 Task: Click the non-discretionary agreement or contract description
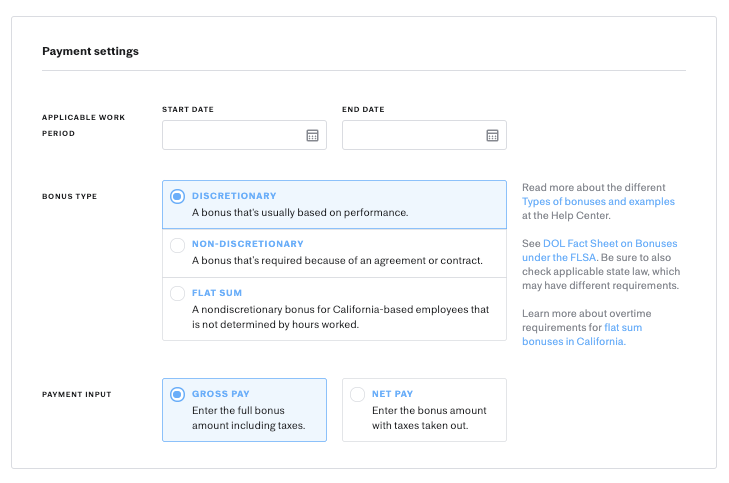pyautogui.click(x=338, y=260)
